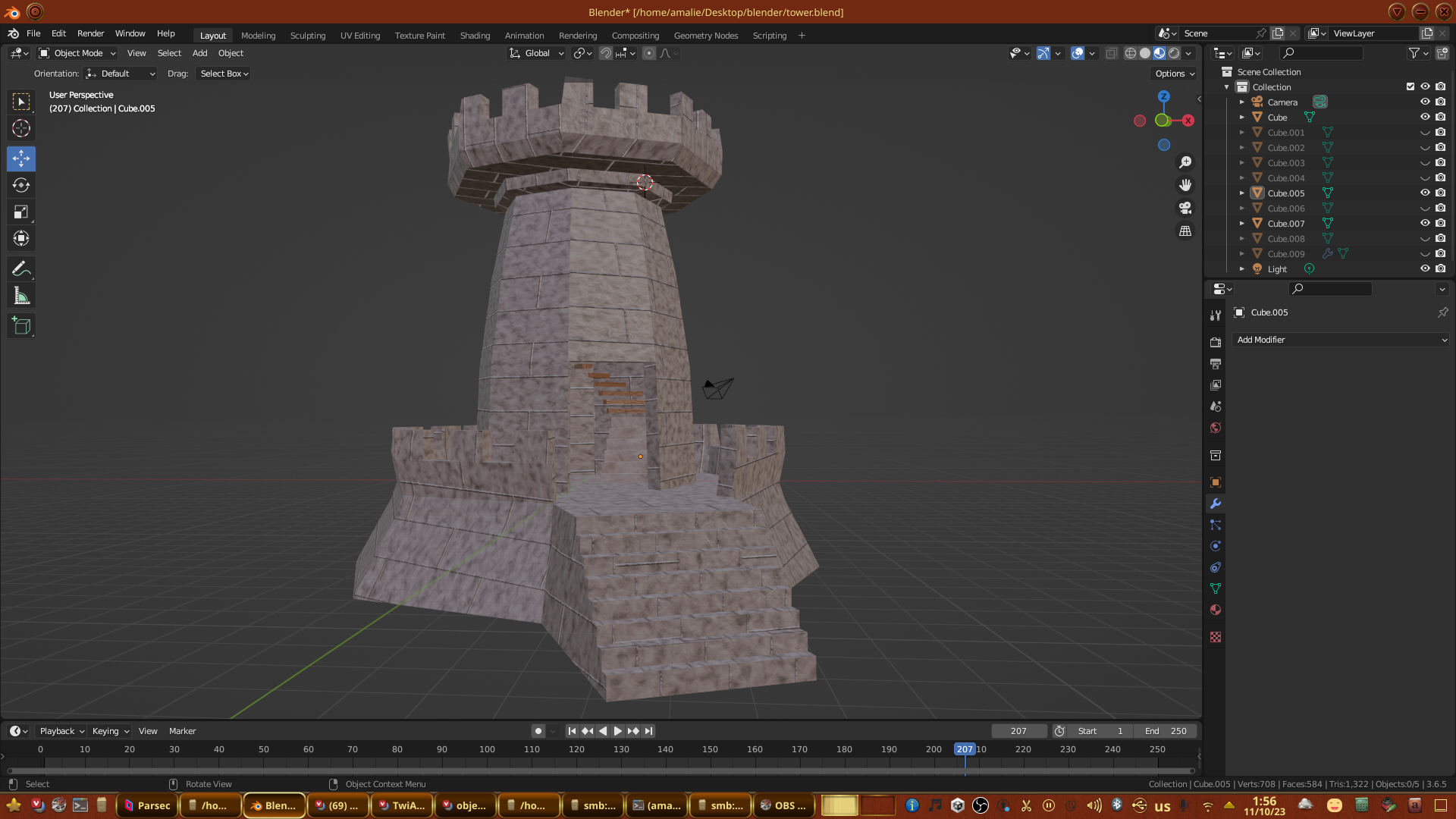Expand the Cube.005 tree item

pos(1242,193)
